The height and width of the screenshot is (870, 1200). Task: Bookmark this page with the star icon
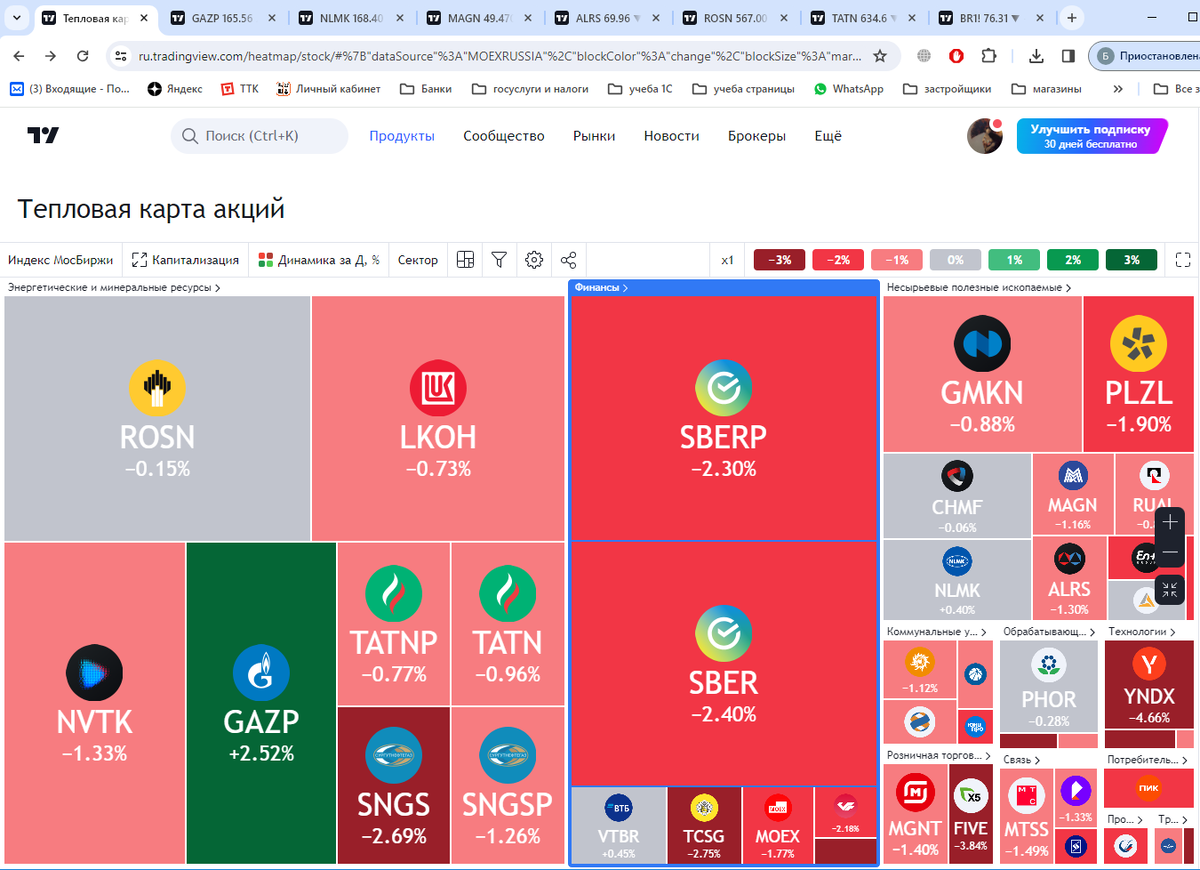tap(880, 56)
